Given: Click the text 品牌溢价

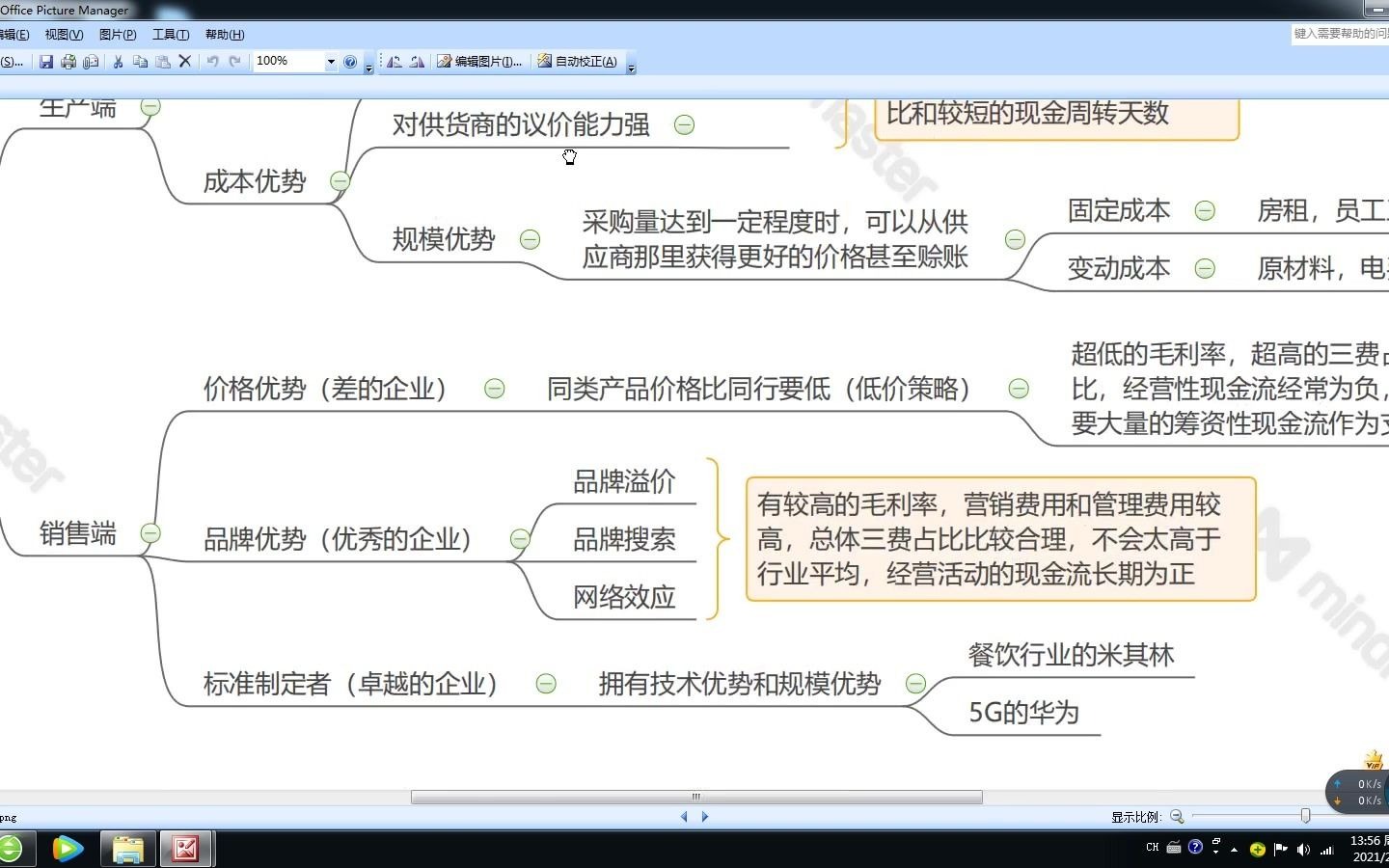Looking at the screenshot, I should 625,482.
